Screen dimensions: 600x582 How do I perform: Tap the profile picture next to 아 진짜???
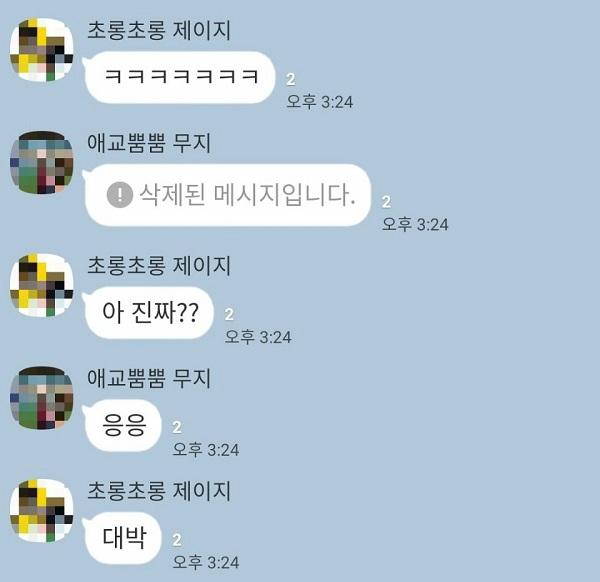click(42, 285)
